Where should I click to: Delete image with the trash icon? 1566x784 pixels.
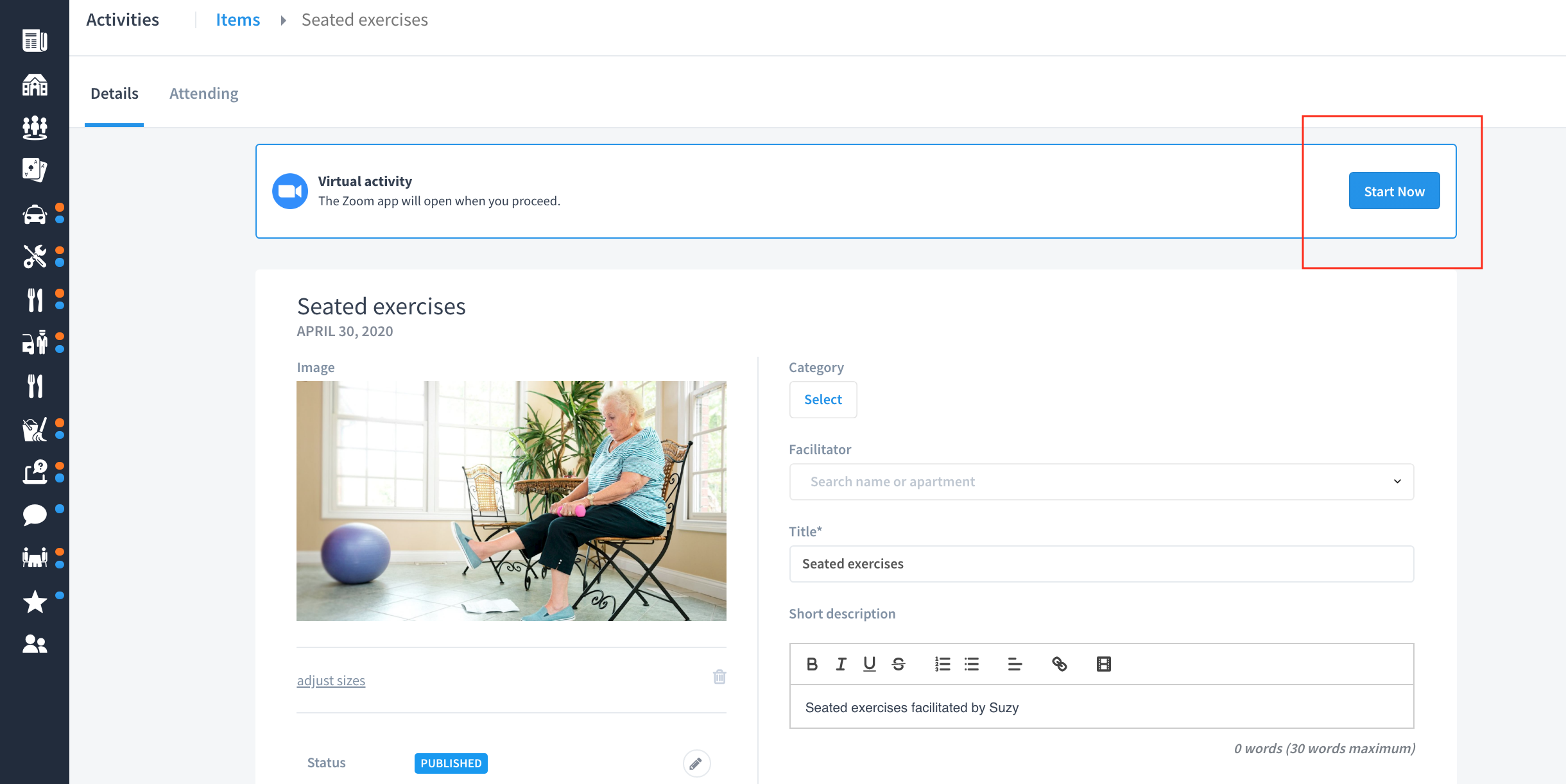tap(719, 677)
